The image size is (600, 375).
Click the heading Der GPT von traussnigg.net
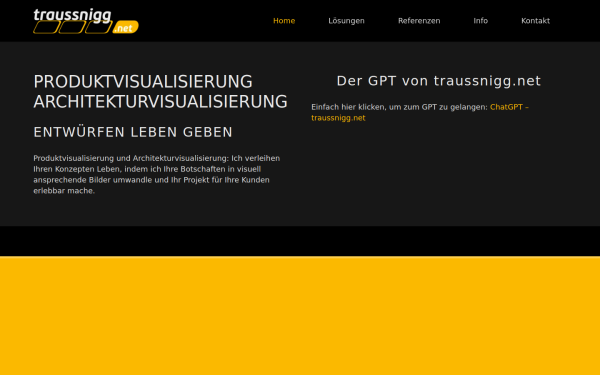click(x=439, y=81)
